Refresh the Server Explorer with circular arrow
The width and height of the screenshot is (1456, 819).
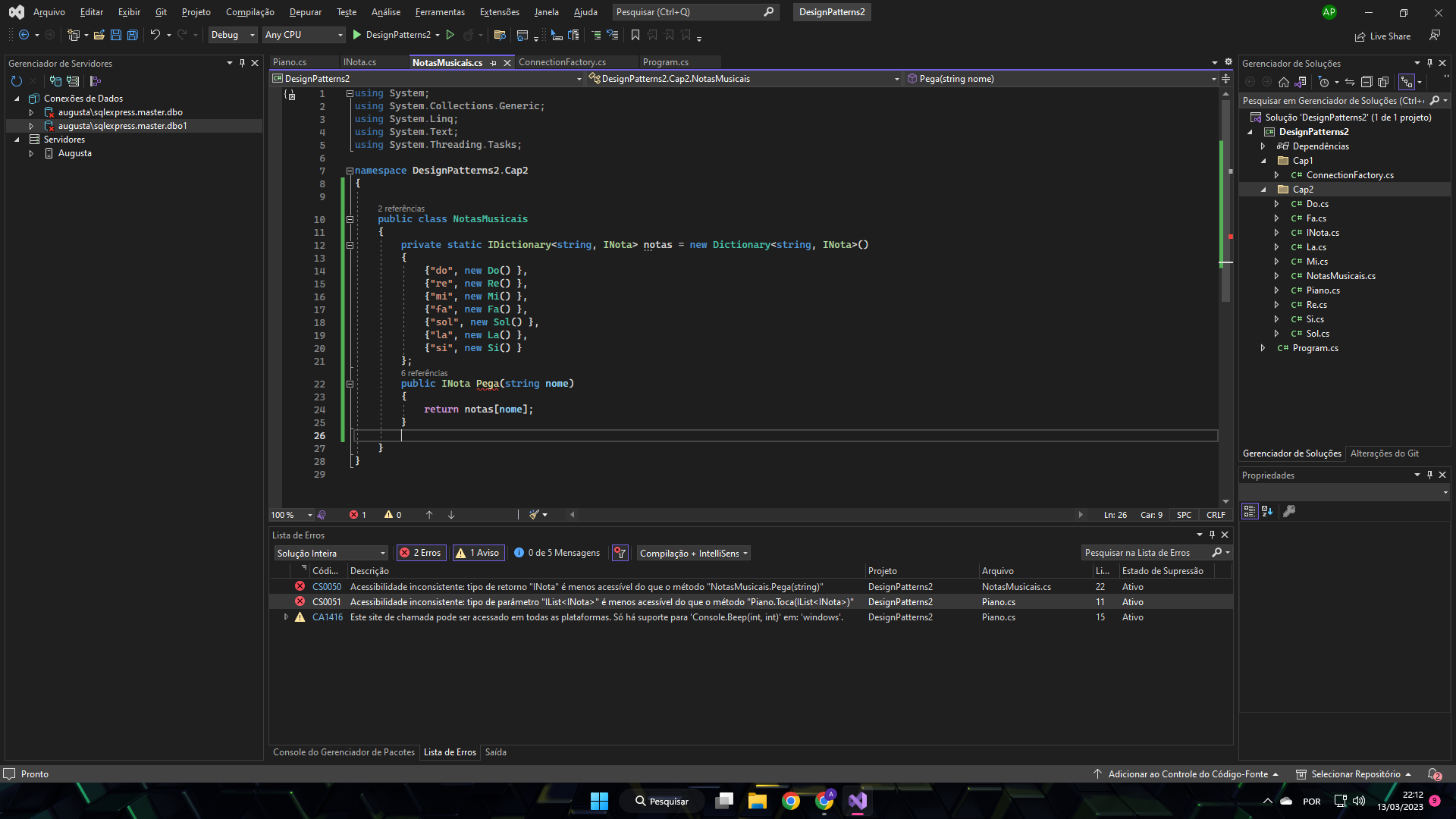[x=17, y=81]
